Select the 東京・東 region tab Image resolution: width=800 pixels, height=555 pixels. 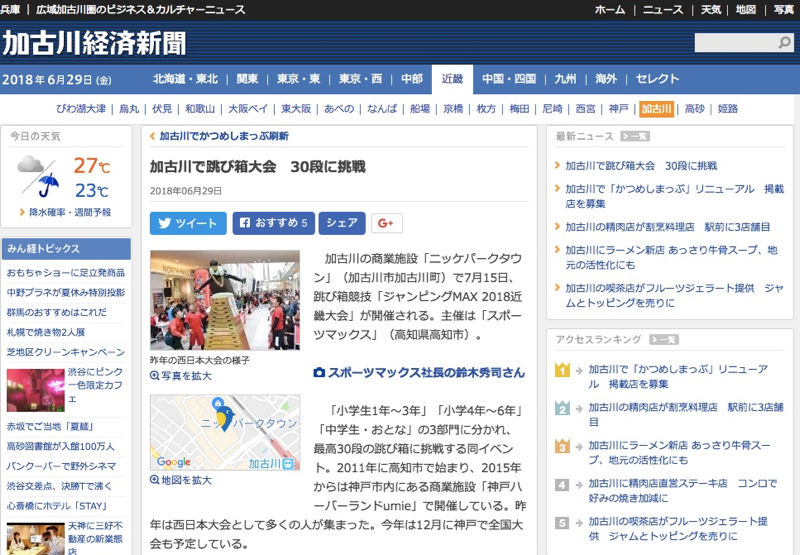[x=299, y=79]
